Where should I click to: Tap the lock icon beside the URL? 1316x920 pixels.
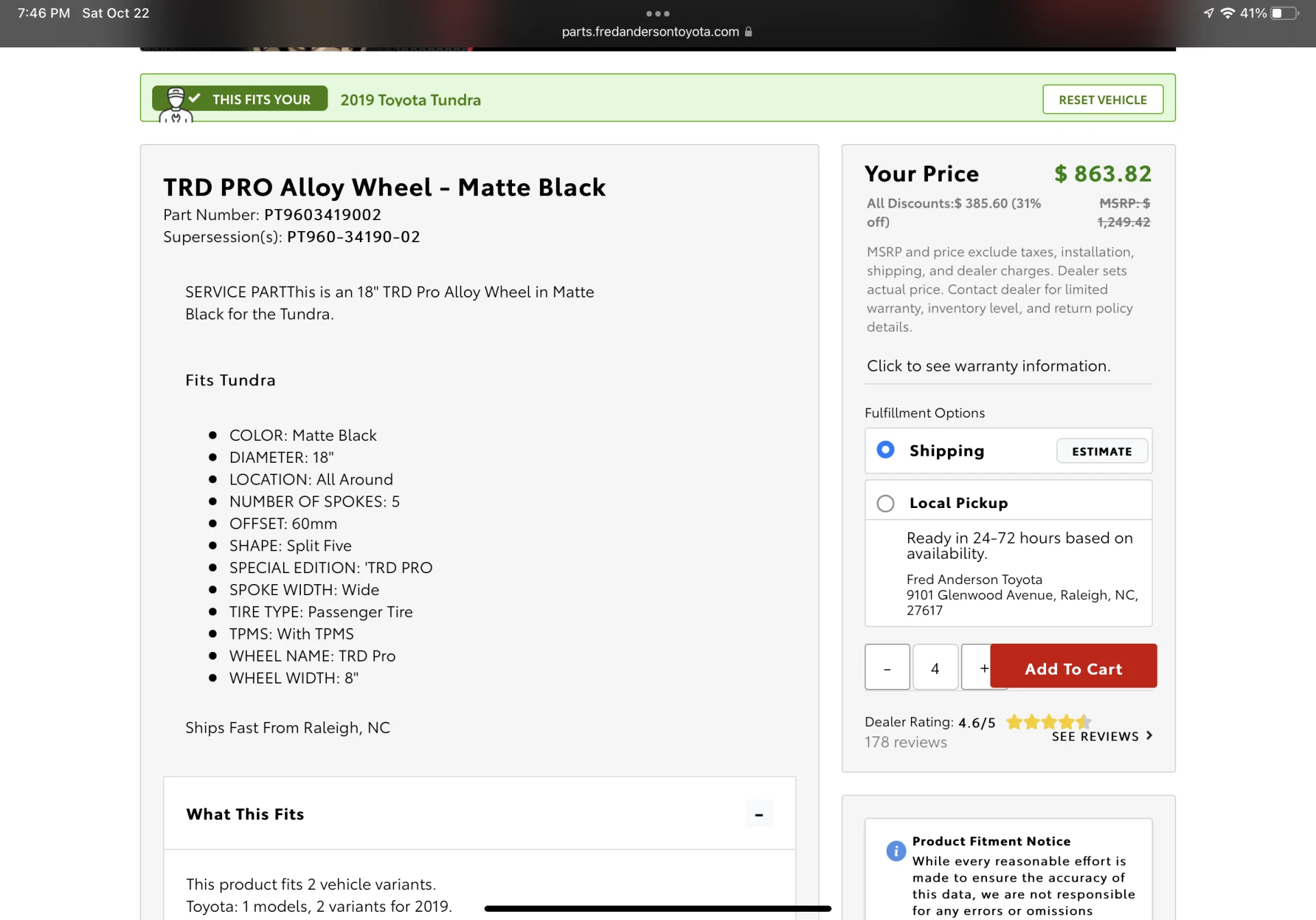748,32
